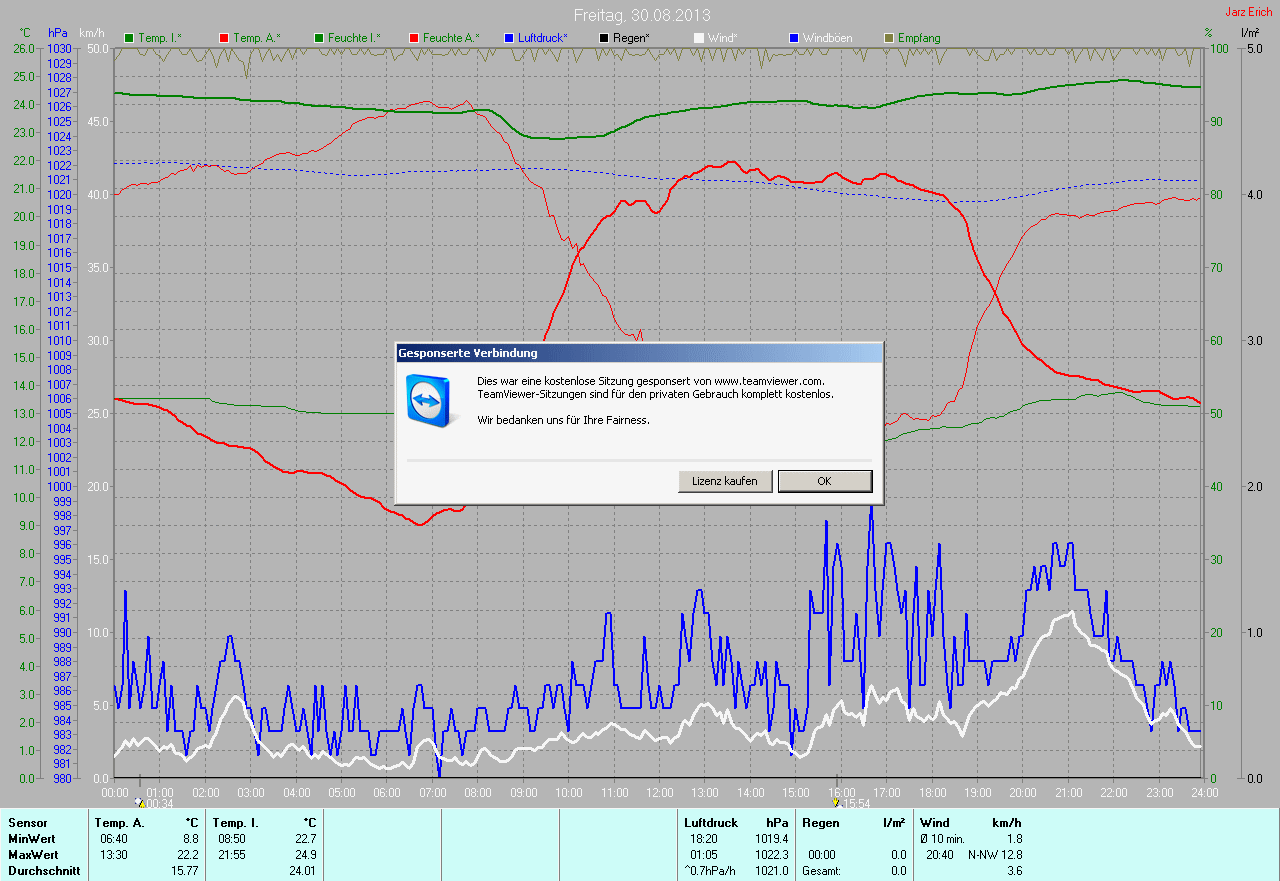
Task: Click the marker at 15:54 on time axis
Action: pyautogui.click(x=836, y=802)
